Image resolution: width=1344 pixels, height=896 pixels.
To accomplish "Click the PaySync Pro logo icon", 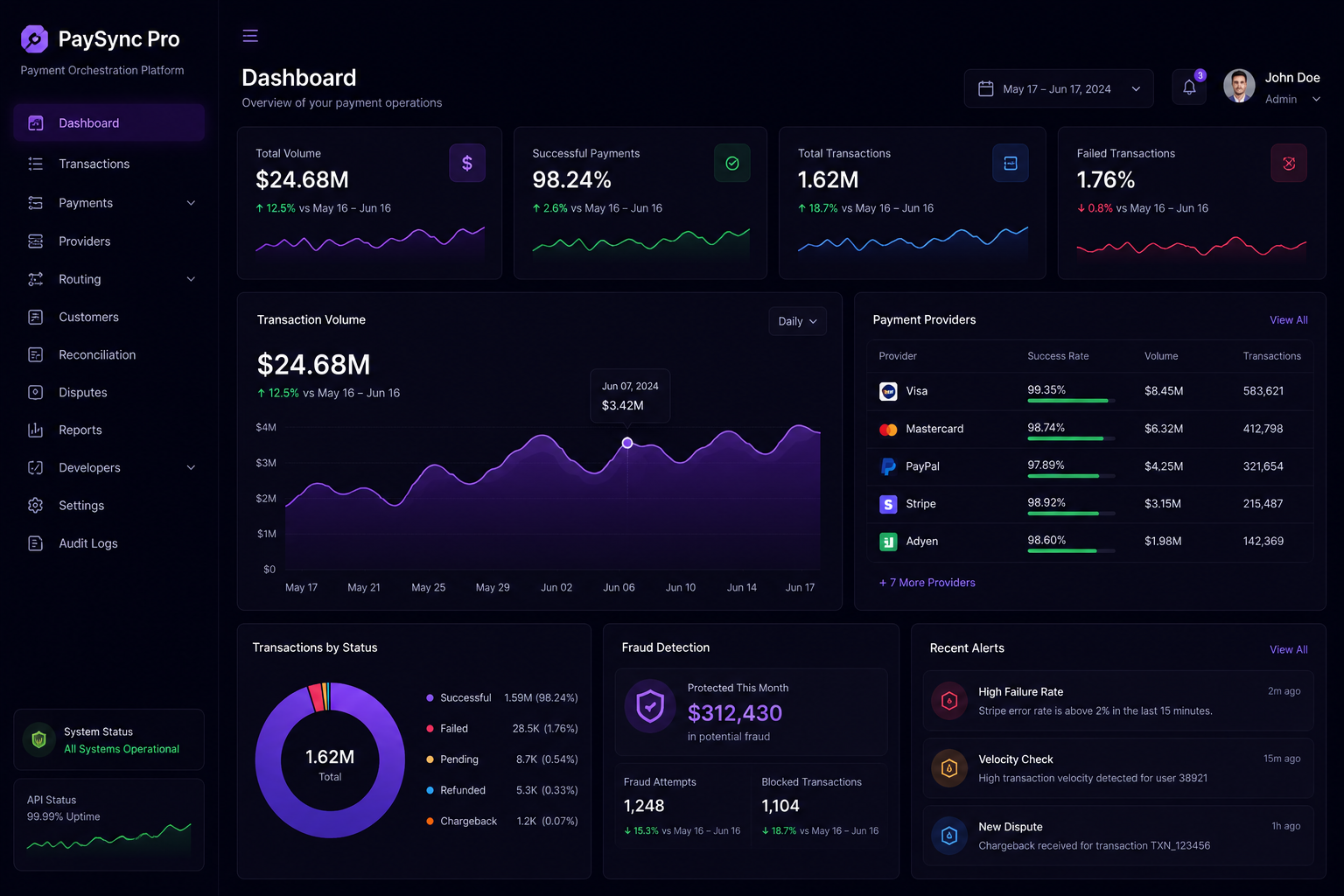I will click(x=34, y=38).
